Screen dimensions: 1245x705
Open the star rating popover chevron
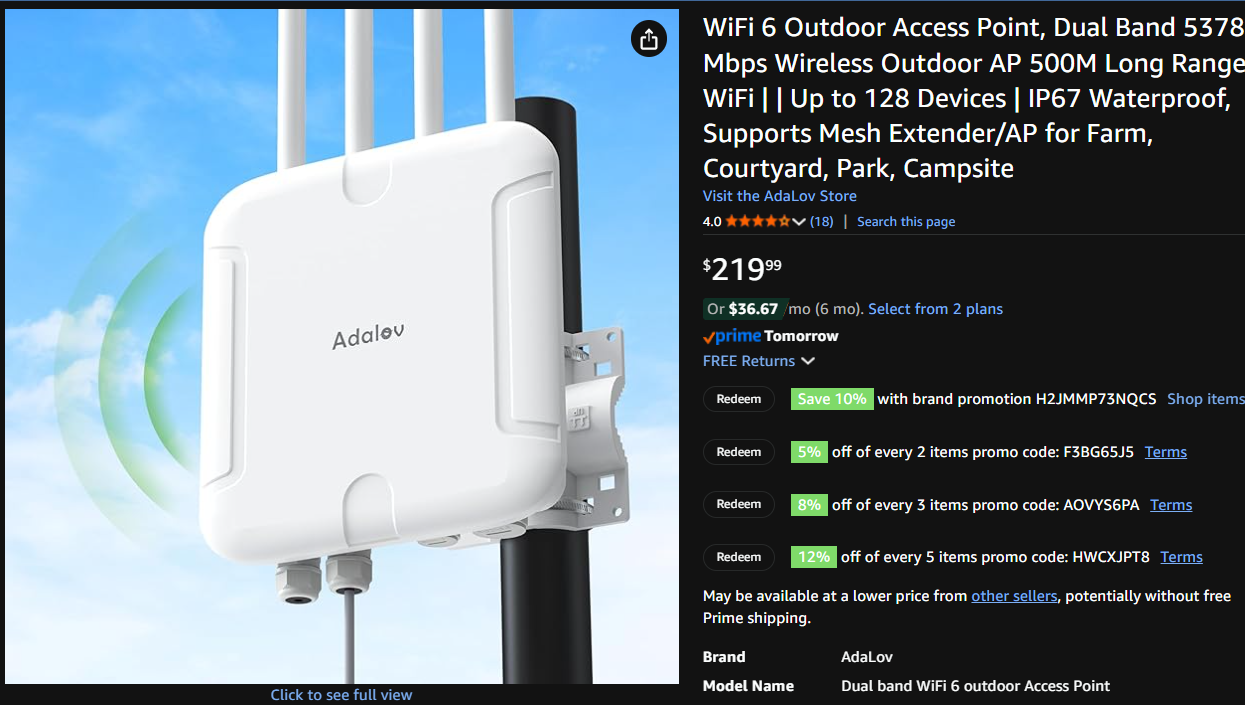pyautogui.click(x=799, y=221)
